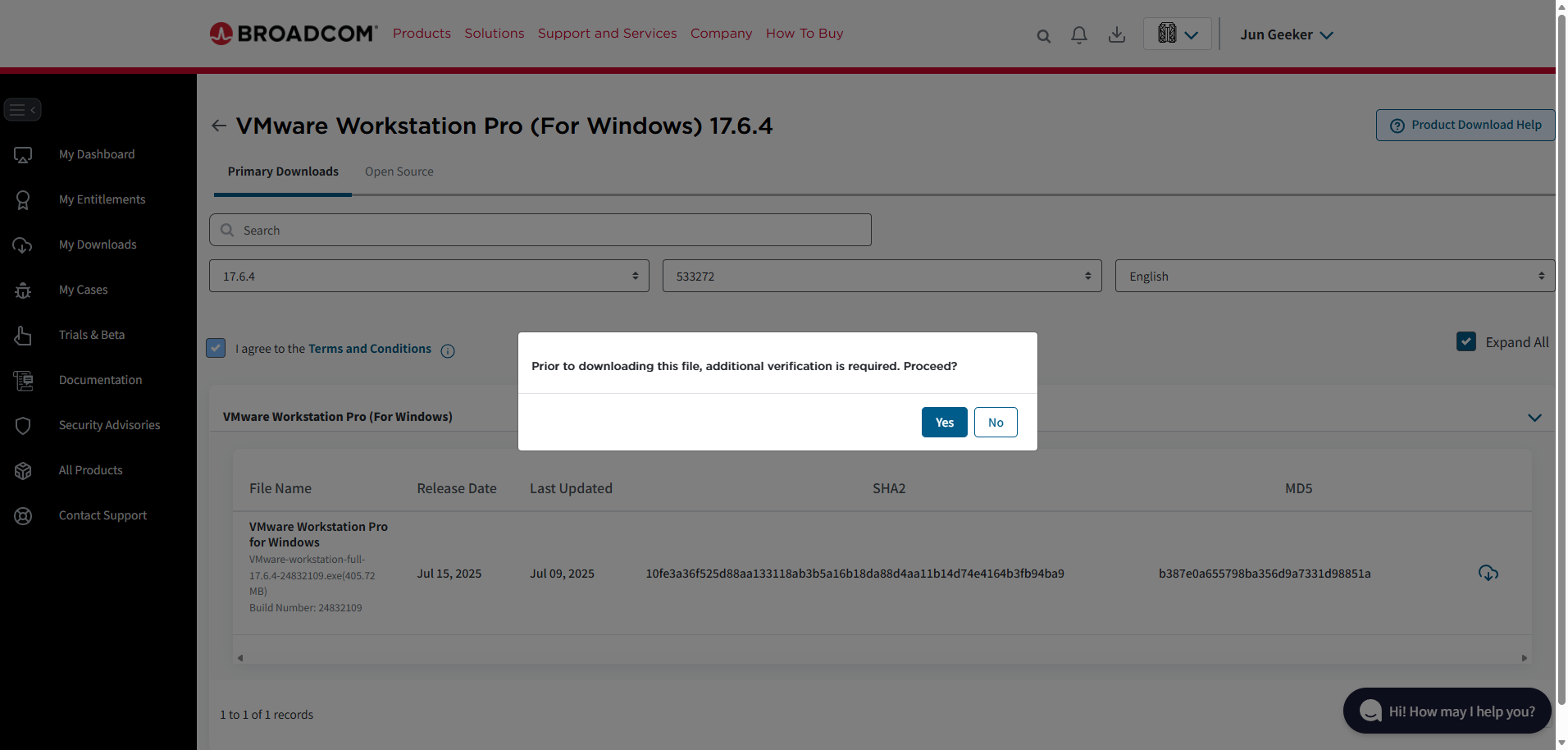
Task: Click the File Name column header
Action: coord(280,488)
